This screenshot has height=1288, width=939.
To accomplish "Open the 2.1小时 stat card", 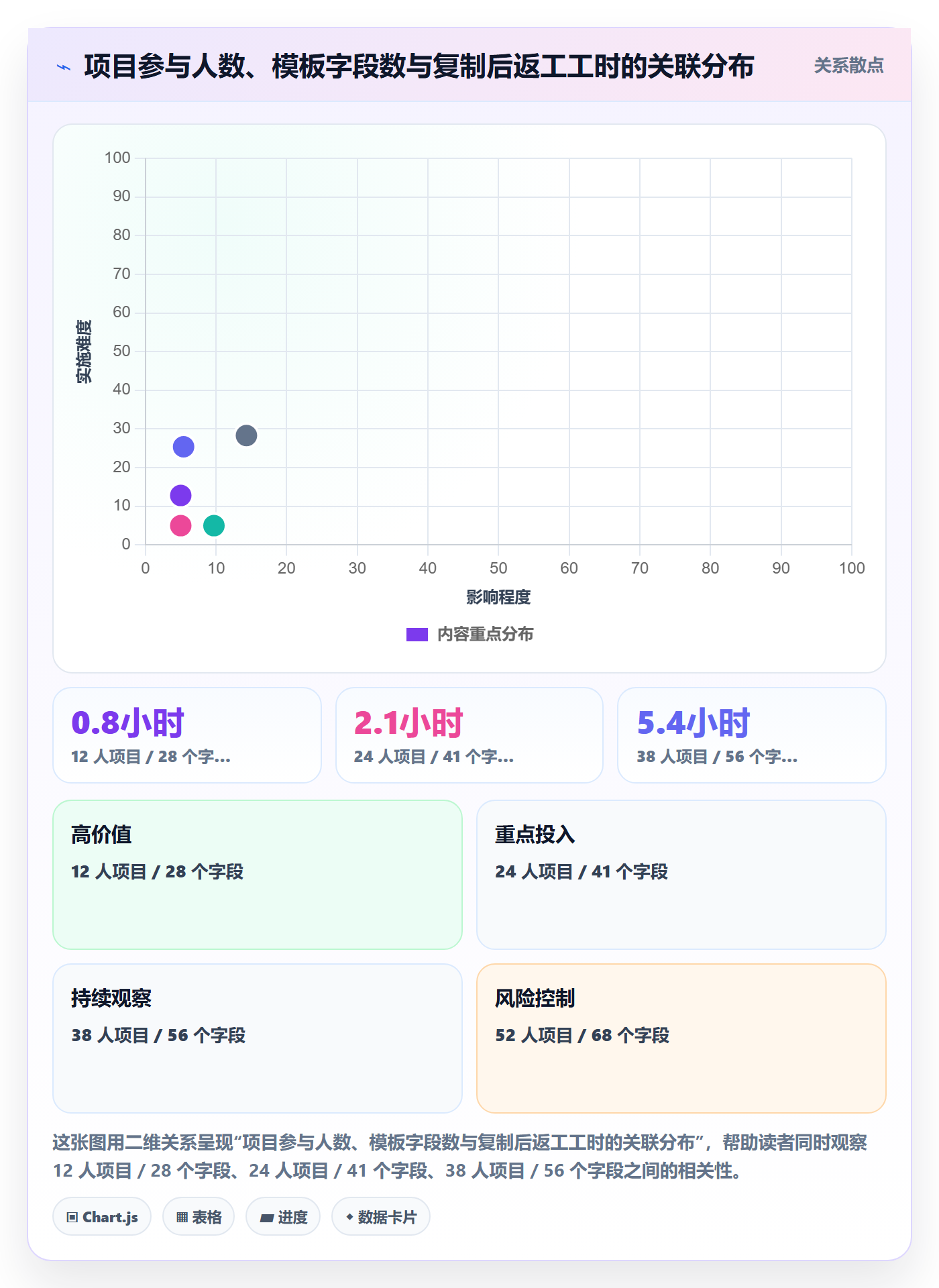I will [469, 735].
